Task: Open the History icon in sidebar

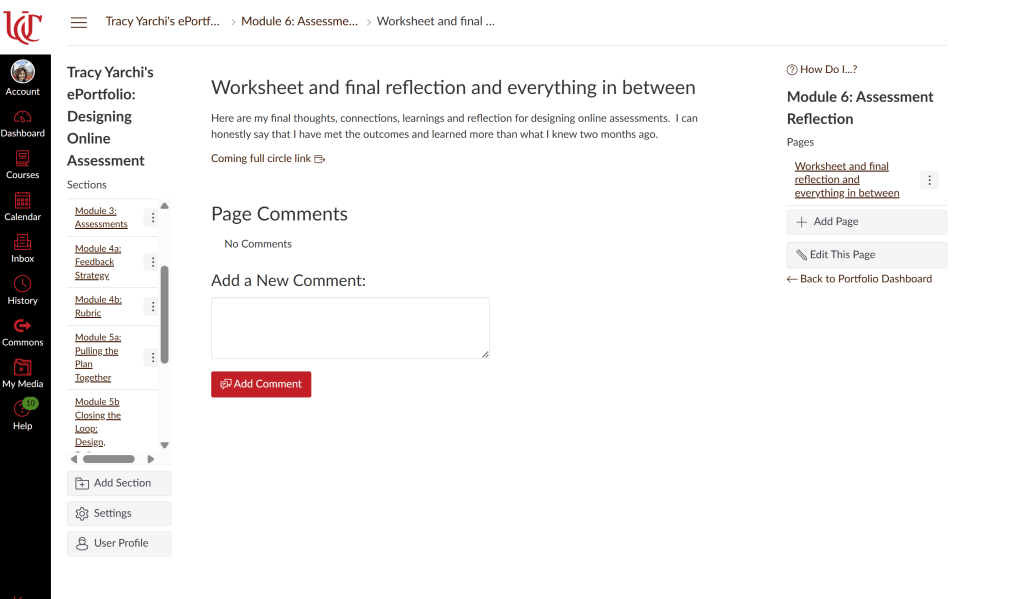Action: click(x=22, y=290)
